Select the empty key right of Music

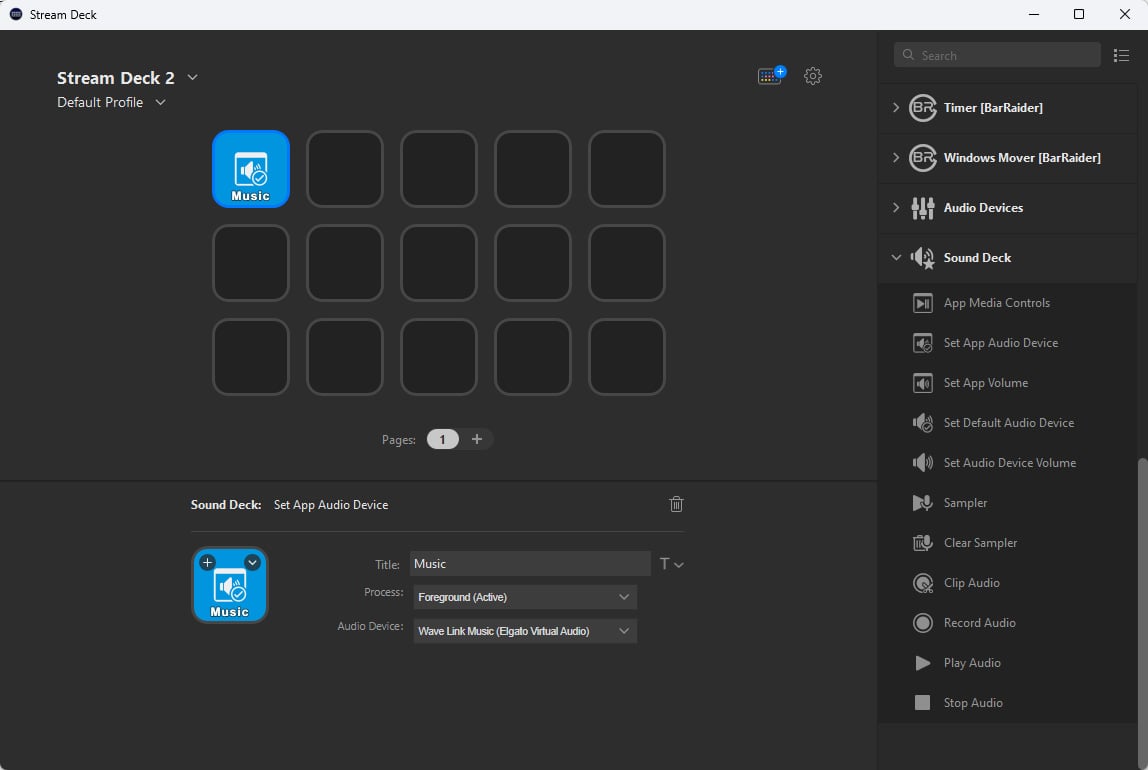point(345,169)
